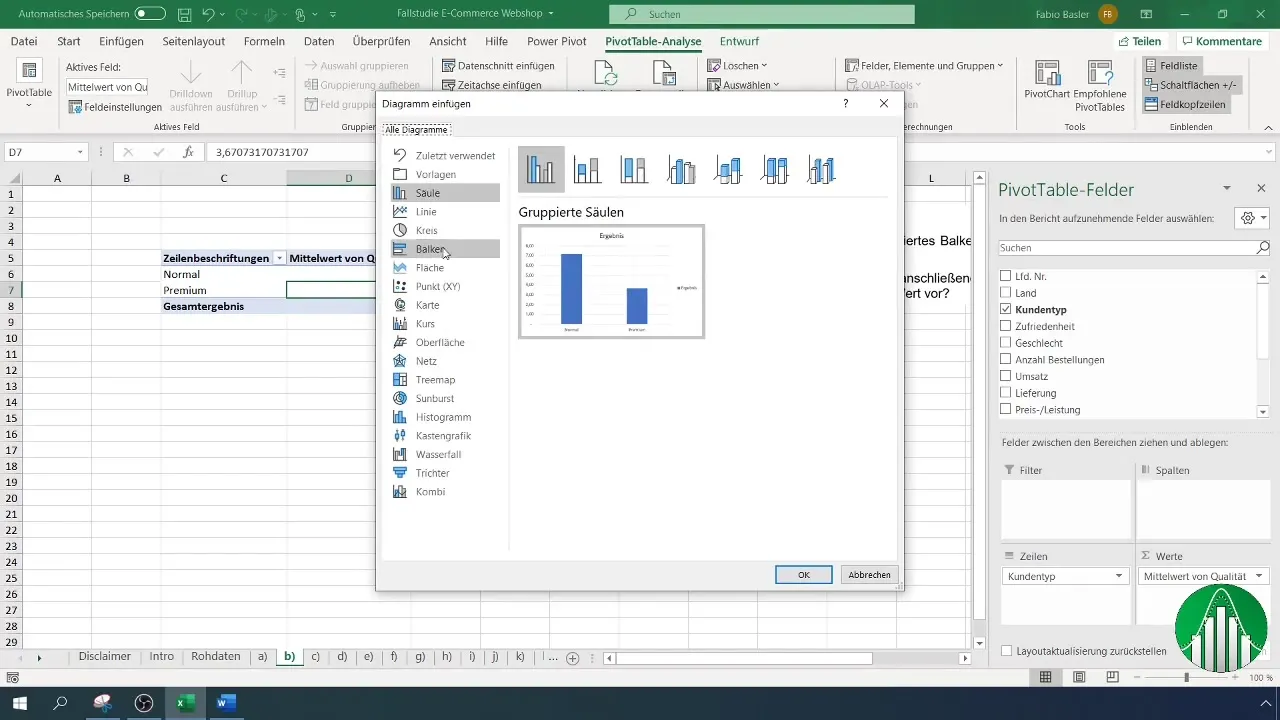Open Mittelwert von Qualität dropdown
This screenshot has width=1280, height=720.
(x=1257, y=577)
